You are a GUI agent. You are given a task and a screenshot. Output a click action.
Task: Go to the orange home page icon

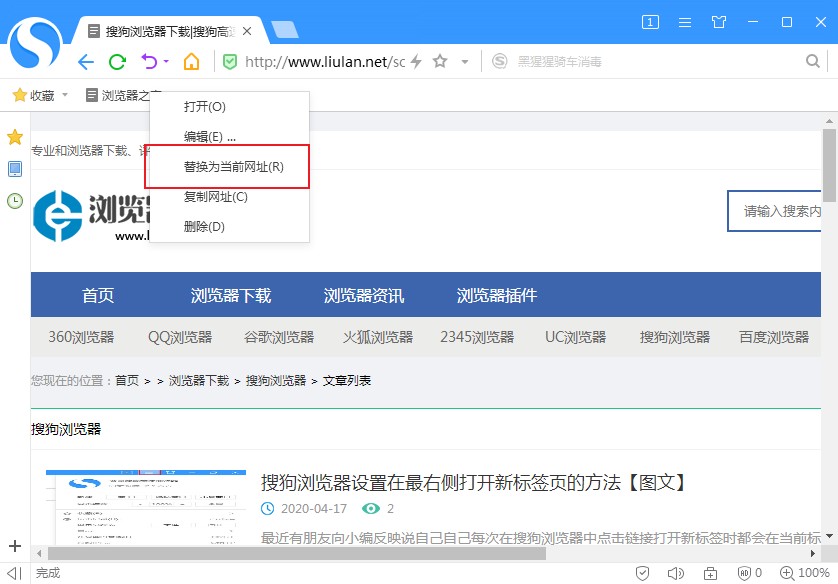point(191,62)
